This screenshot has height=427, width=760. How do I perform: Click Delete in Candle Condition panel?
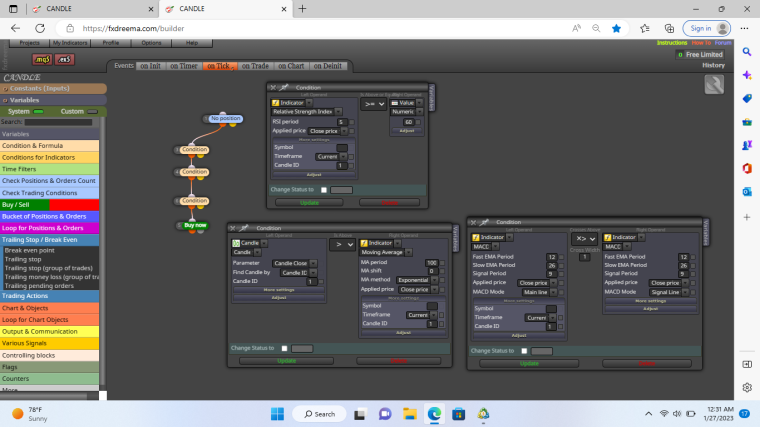click(x=398, y=361)
